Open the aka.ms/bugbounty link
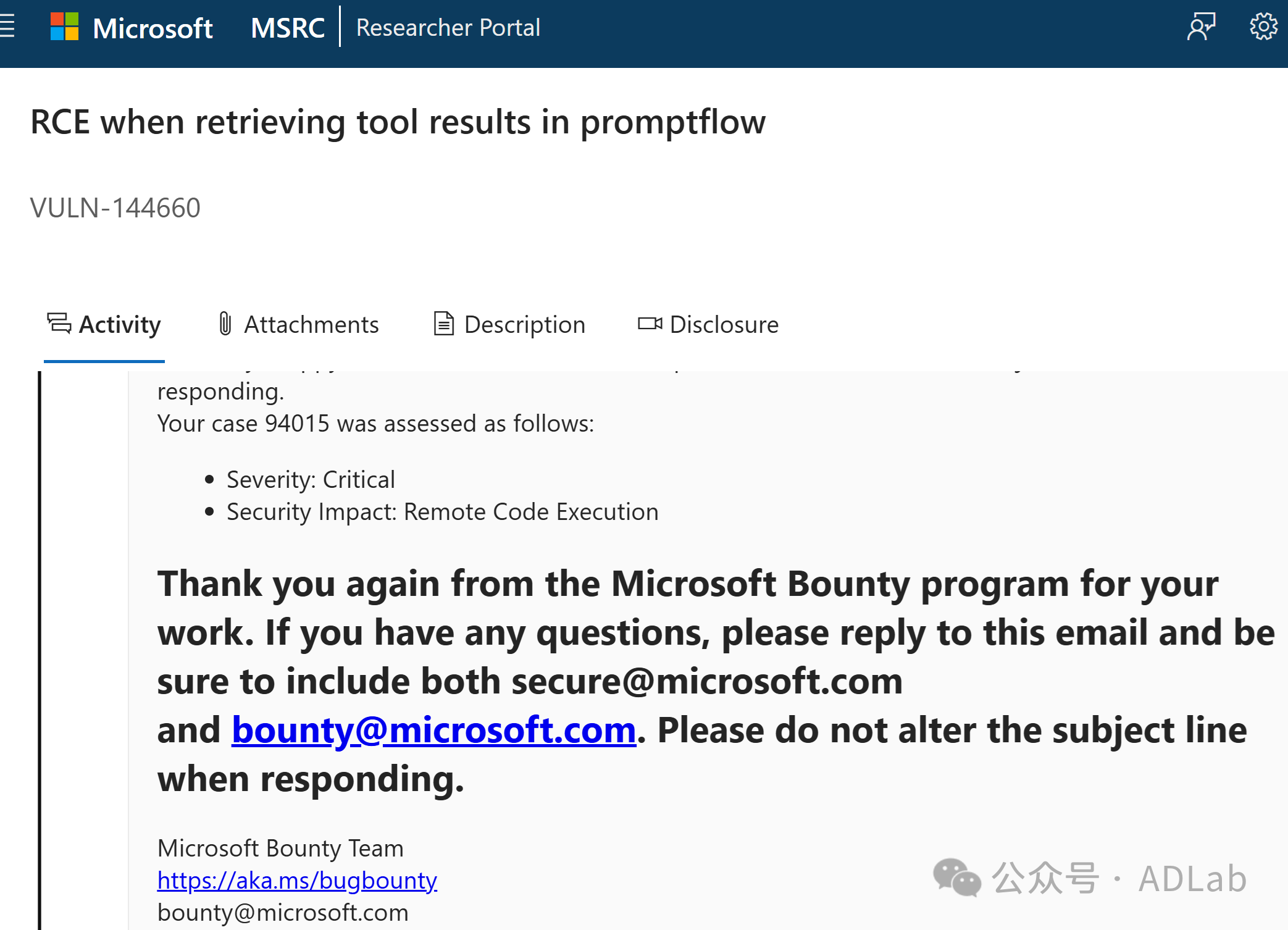Screen dimensions: 1288x930 click(x=297, y=881)
